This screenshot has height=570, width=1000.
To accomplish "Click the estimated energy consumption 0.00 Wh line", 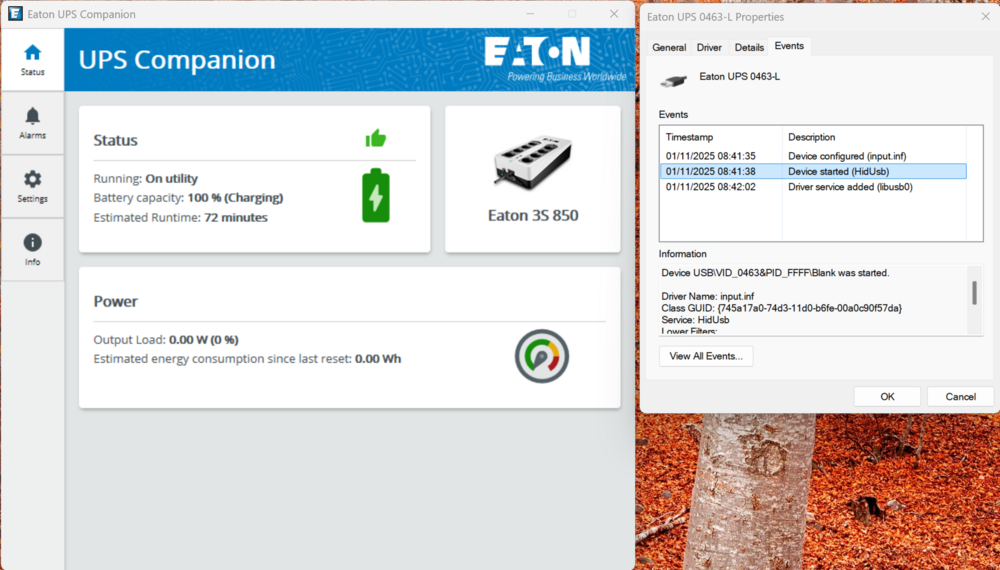I will click(247, 359).
